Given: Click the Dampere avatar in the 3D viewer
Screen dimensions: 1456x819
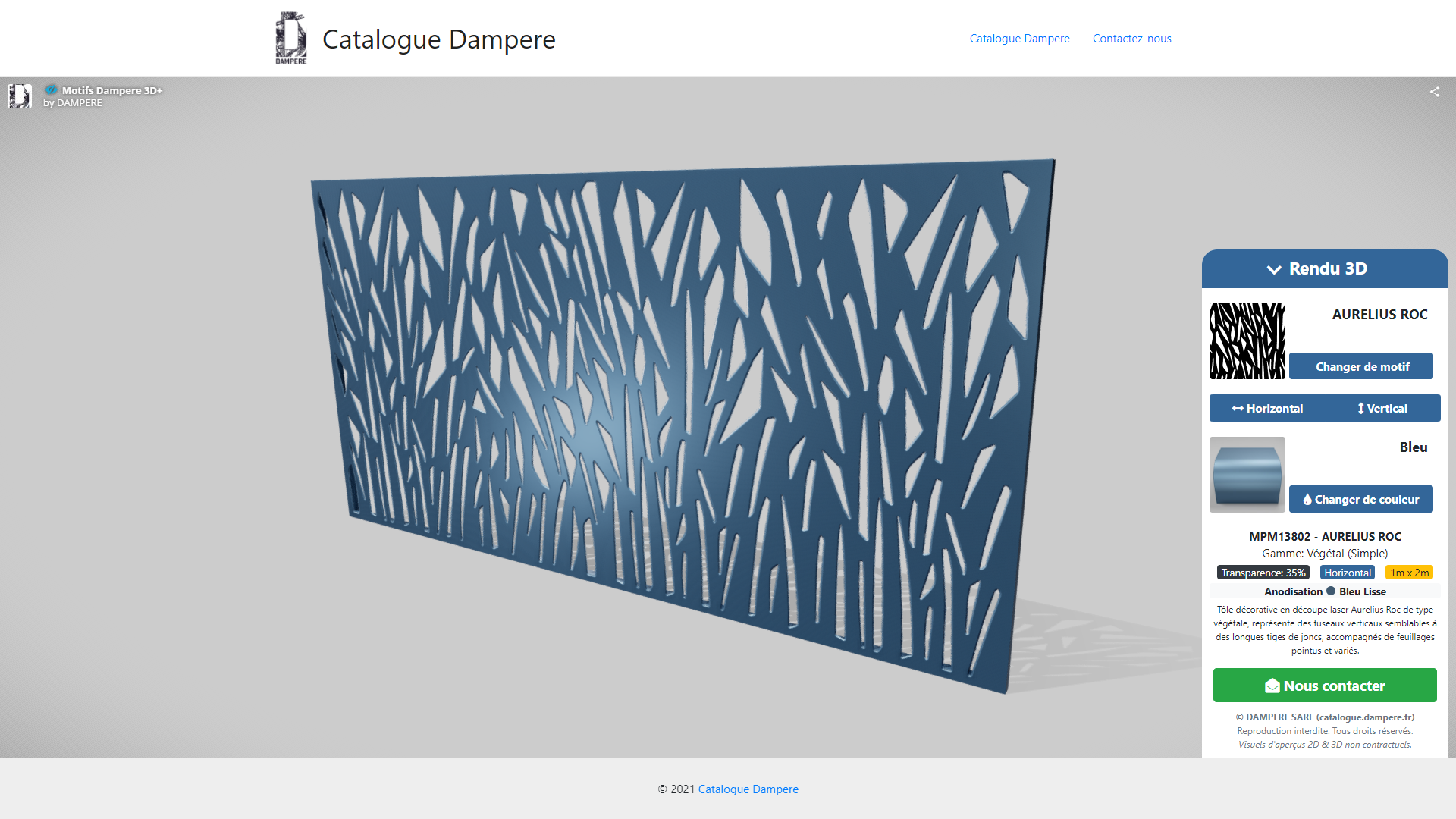Looking at the screenshot, I should click(x=20, y=96).
